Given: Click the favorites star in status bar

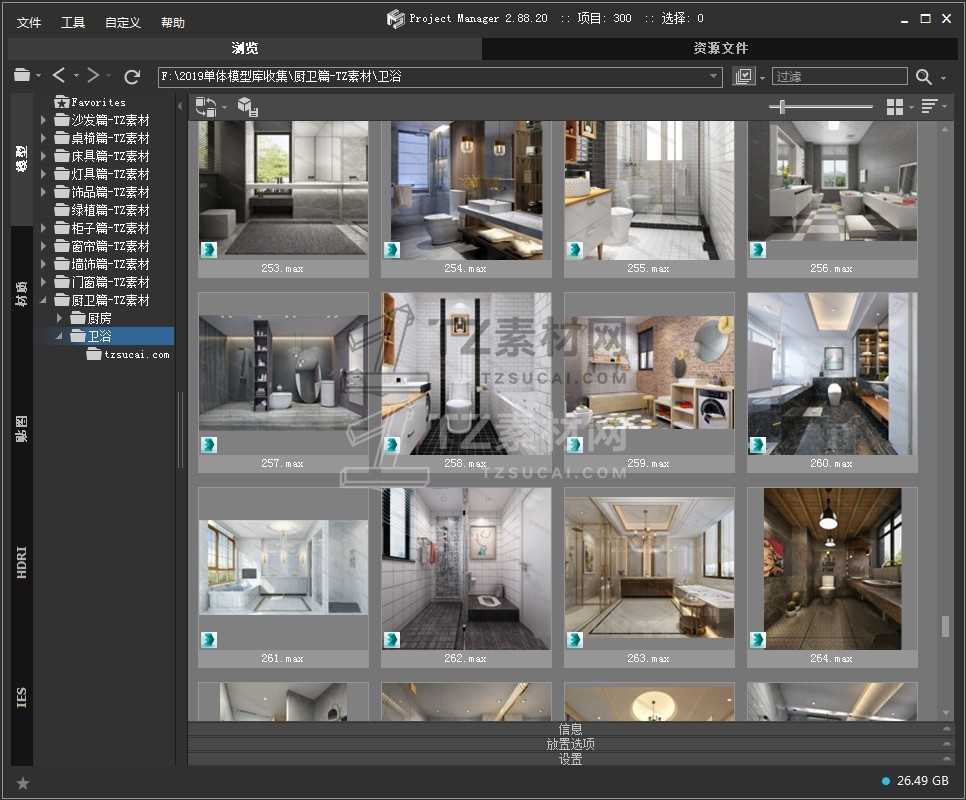Looking at the screenshot, I should tap(23, 783).
